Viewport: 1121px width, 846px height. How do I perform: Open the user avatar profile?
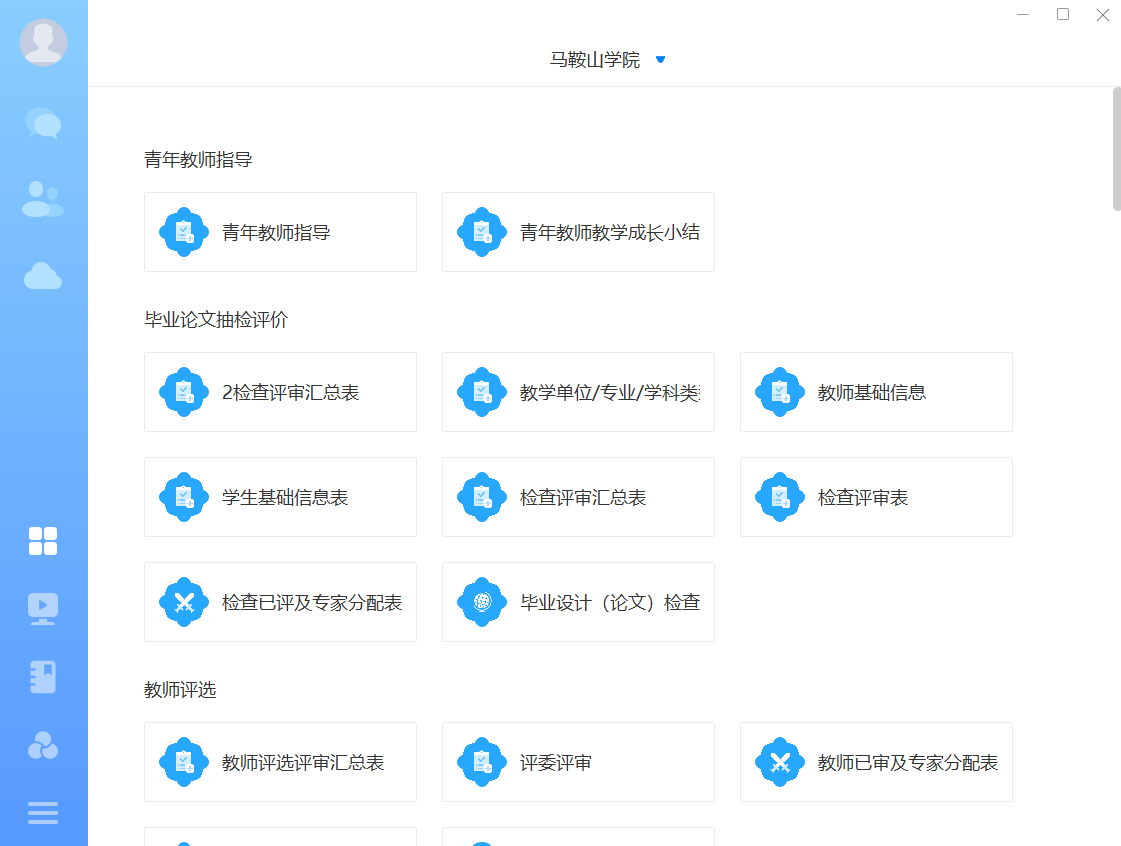pyautogui.click(x=44, y=42)
